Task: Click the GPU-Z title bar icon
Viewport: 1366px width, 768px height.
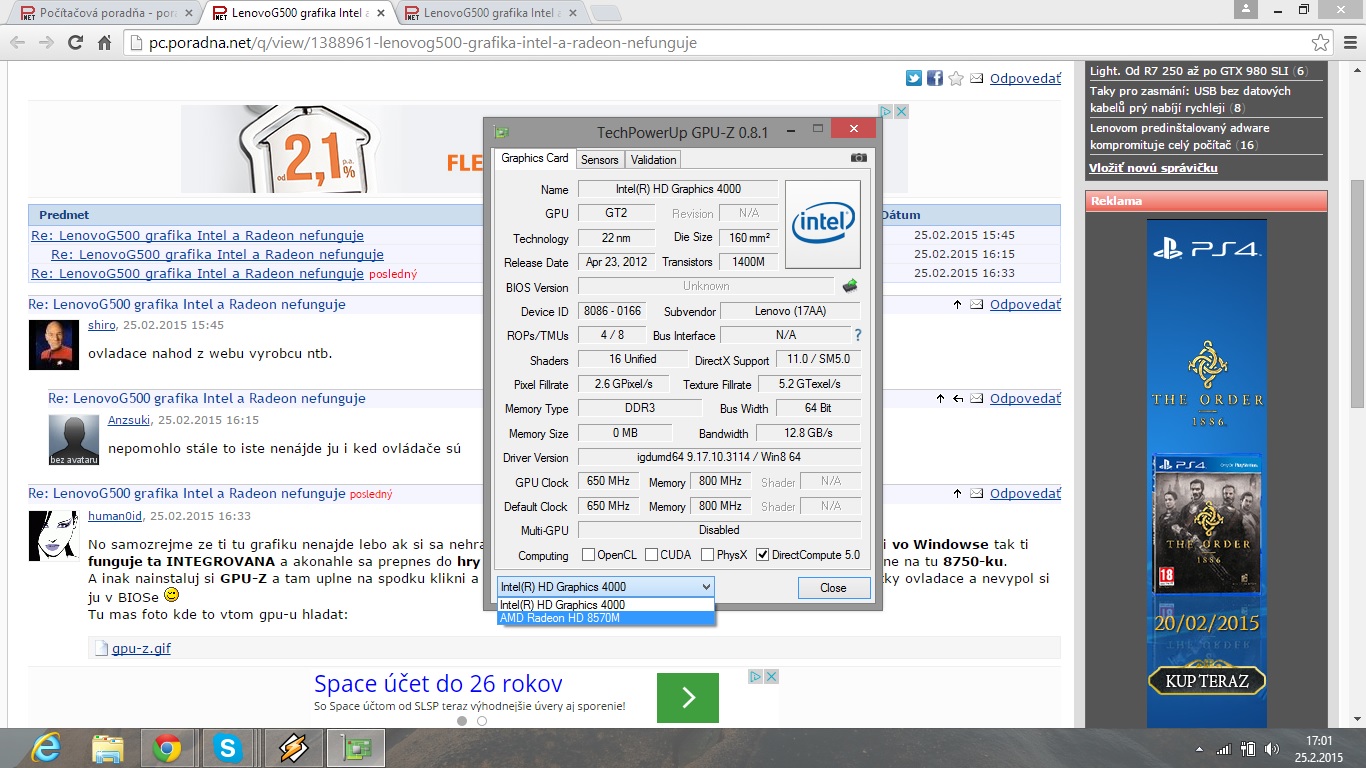Action: tap(502, 131)
